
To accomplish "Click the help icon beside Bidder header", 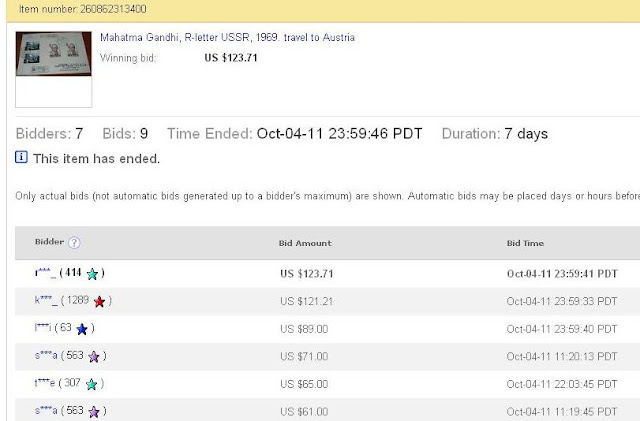I will click(x=74, y=243).
